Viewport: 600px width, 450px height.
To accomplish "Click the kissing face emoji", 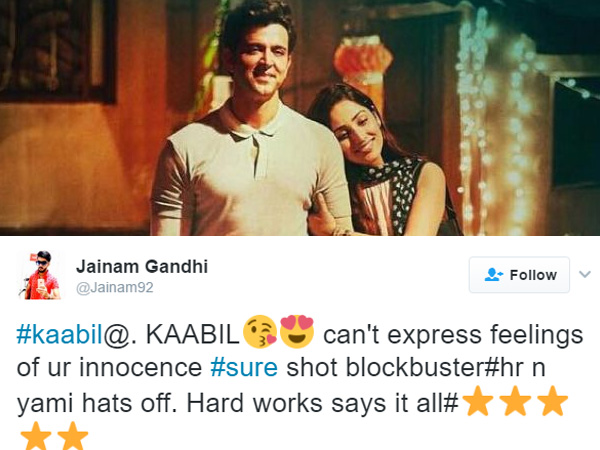I will 260,332.
